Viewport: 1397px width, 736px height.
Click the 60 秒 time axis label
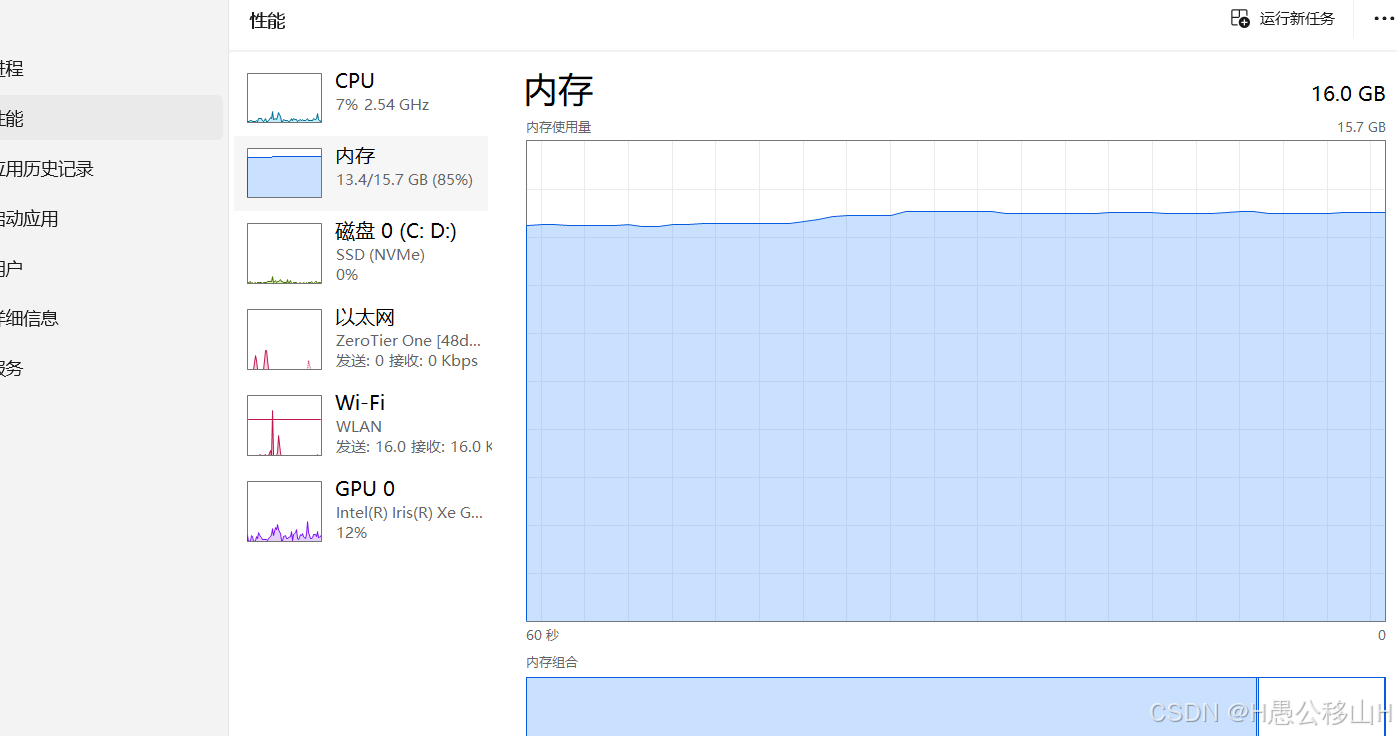[543, 635]
